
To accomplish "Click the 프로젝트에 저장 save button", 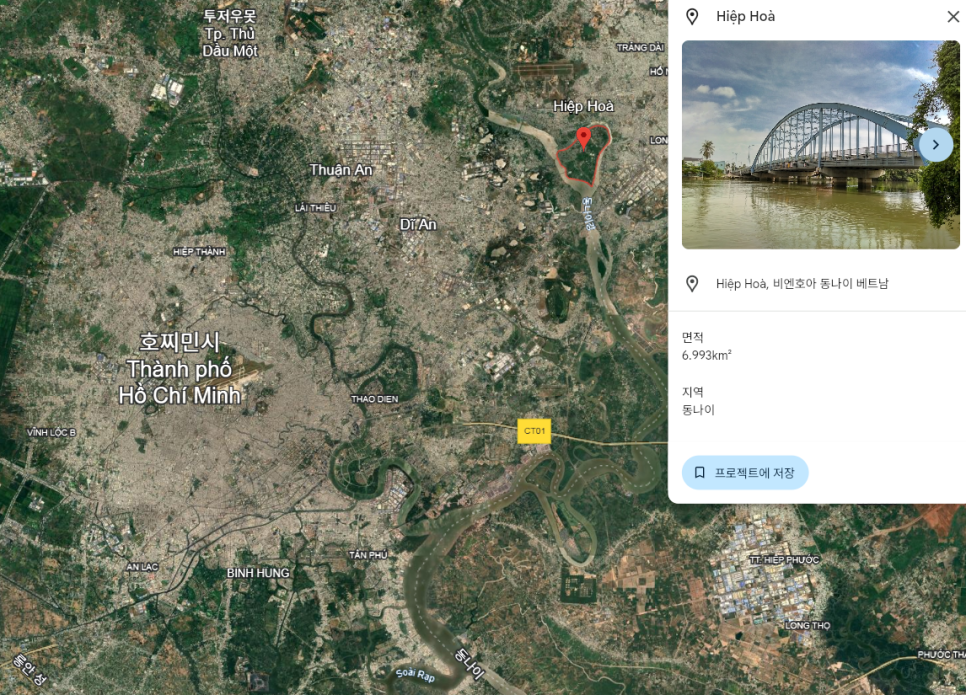I will (745, 472).
